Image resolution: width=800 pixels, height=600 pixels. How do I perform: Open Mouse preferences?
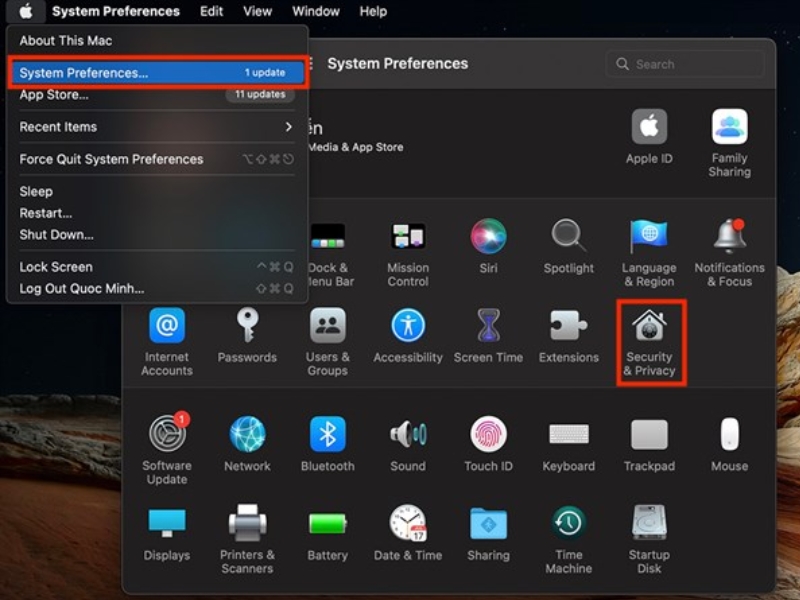[x=730, y=443]
